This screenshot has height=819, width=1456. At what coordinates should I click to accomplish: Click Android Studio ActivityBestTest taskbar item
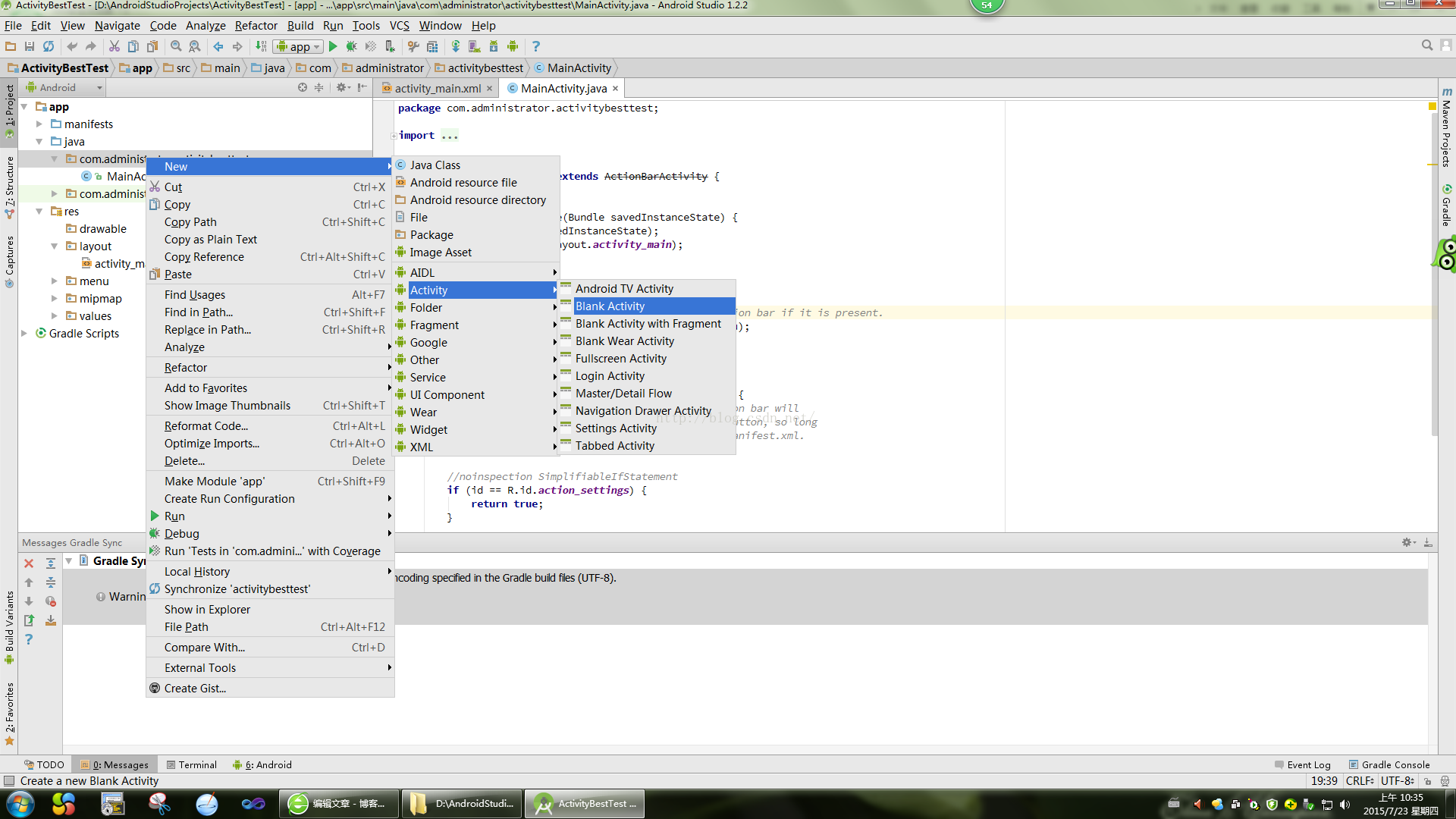tap(585, 804)
